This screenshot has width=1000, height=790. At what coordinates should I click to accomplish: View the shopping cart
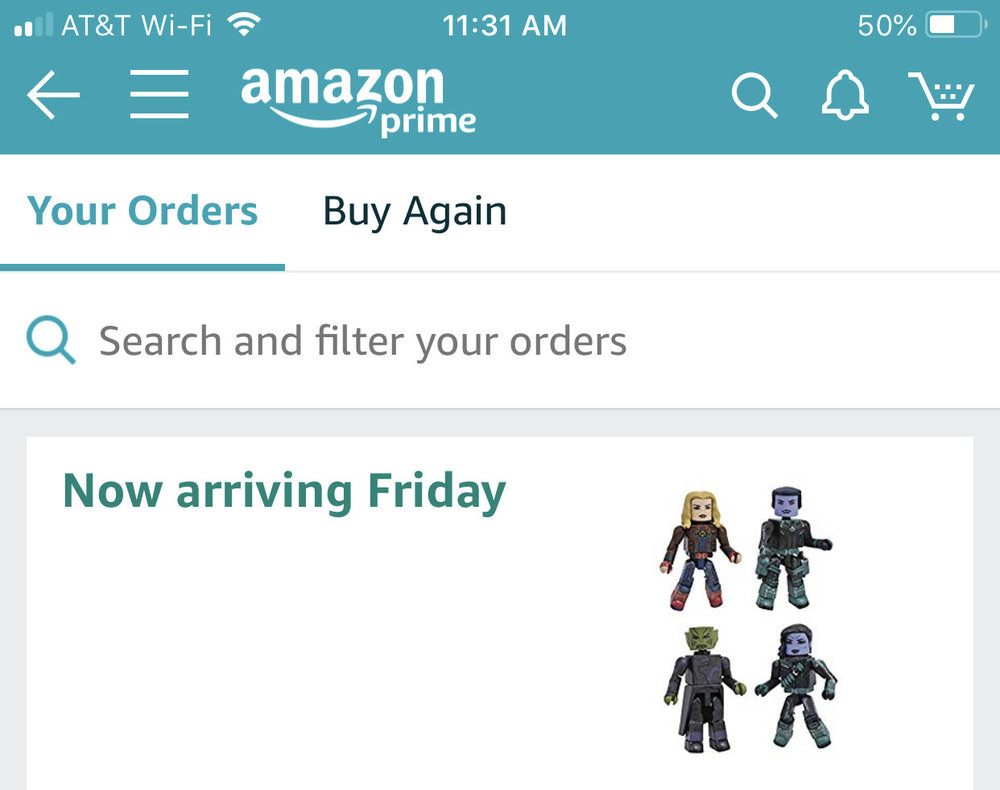coord(940,97)
